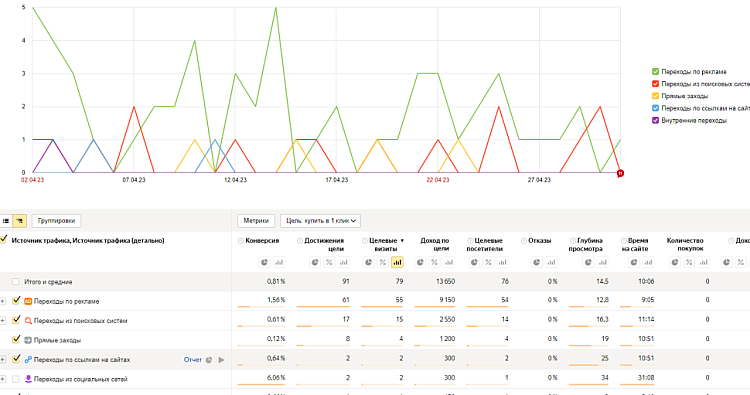Show pie chart for Целевые визиты column

[368, 262]
